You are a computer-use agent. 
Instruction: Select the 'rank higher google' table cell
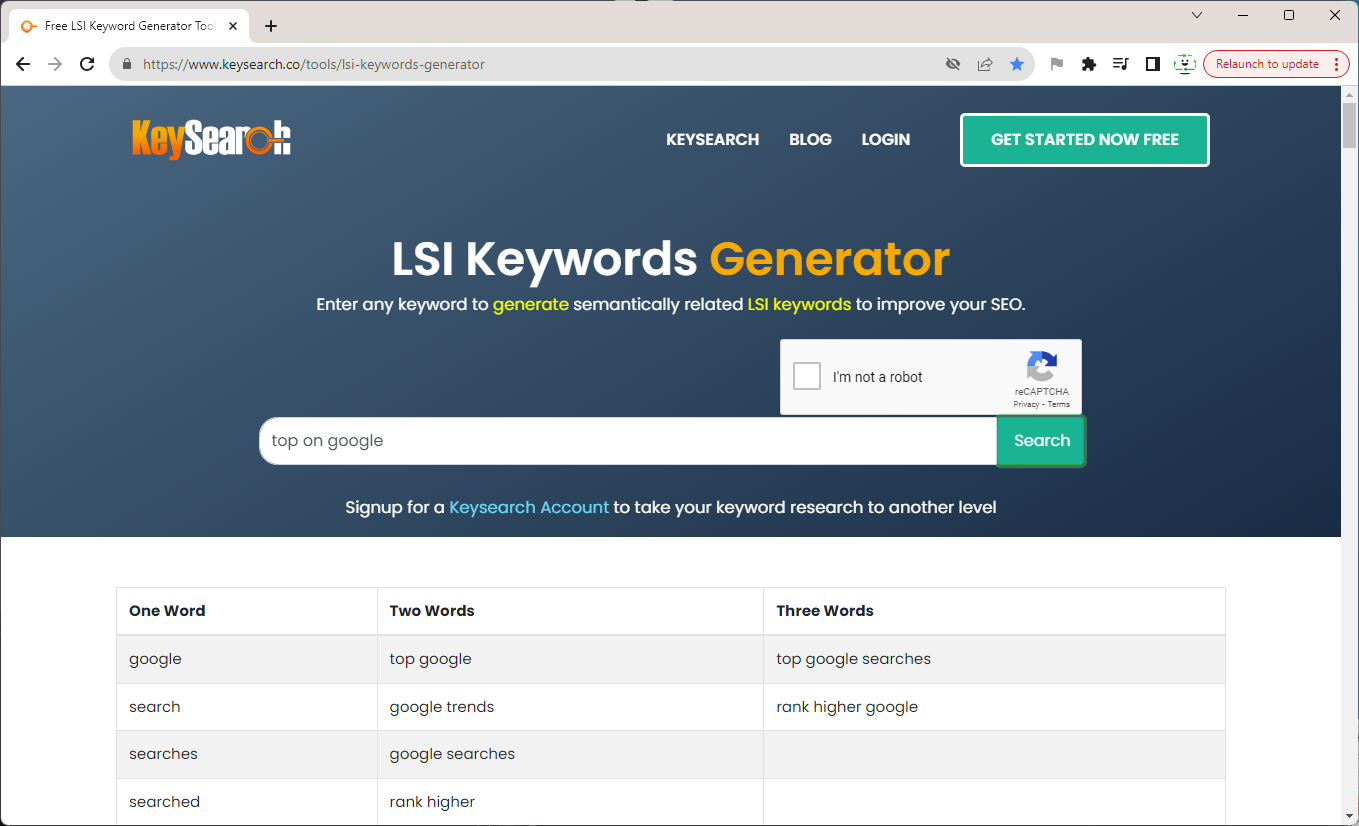click(x=994, y=707)
